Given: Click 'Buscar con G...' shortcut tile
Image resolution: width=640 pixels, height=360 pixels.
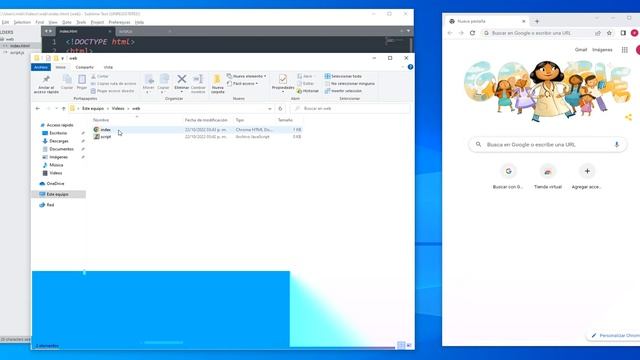Looking at the screenshot, I should click(x=508, y=177).
